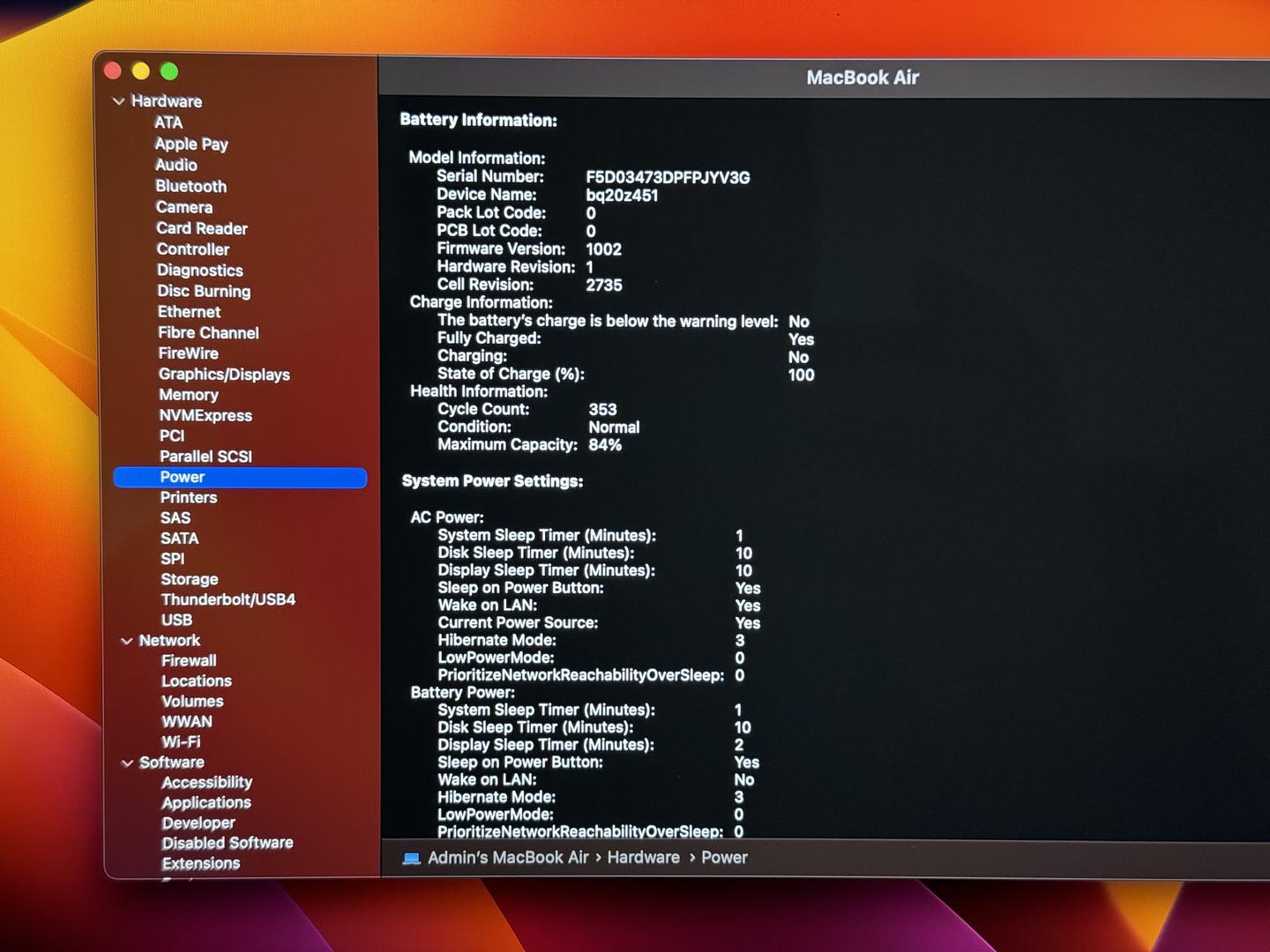Image resolution: width=1270 pixels, height=952 pixels.
Task: Select USB in the Hardware list
Action: (176, 620)
